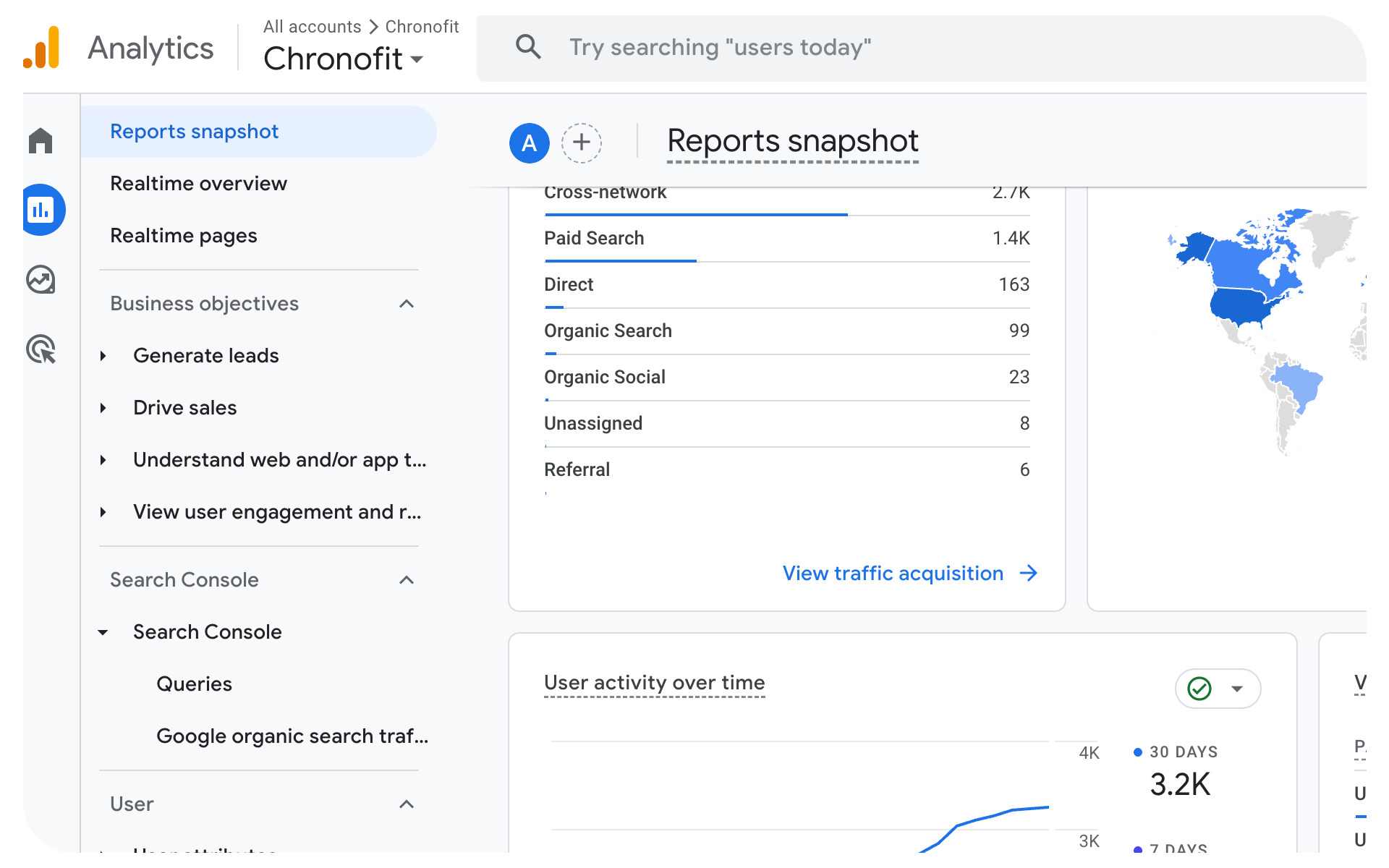
Task: Expand View user engagement triangle
Action: [x=103, y=512]
